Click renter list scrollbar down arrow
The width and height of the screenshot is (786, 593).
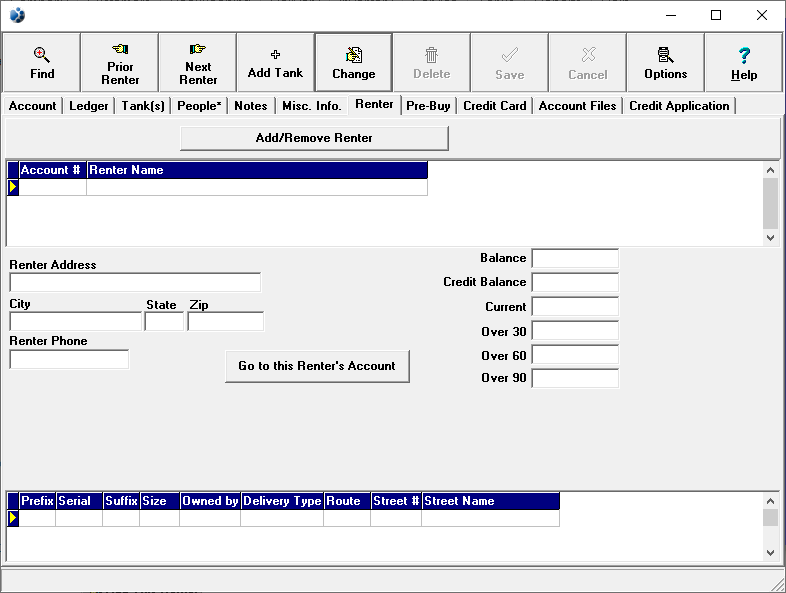pos(770,238)
